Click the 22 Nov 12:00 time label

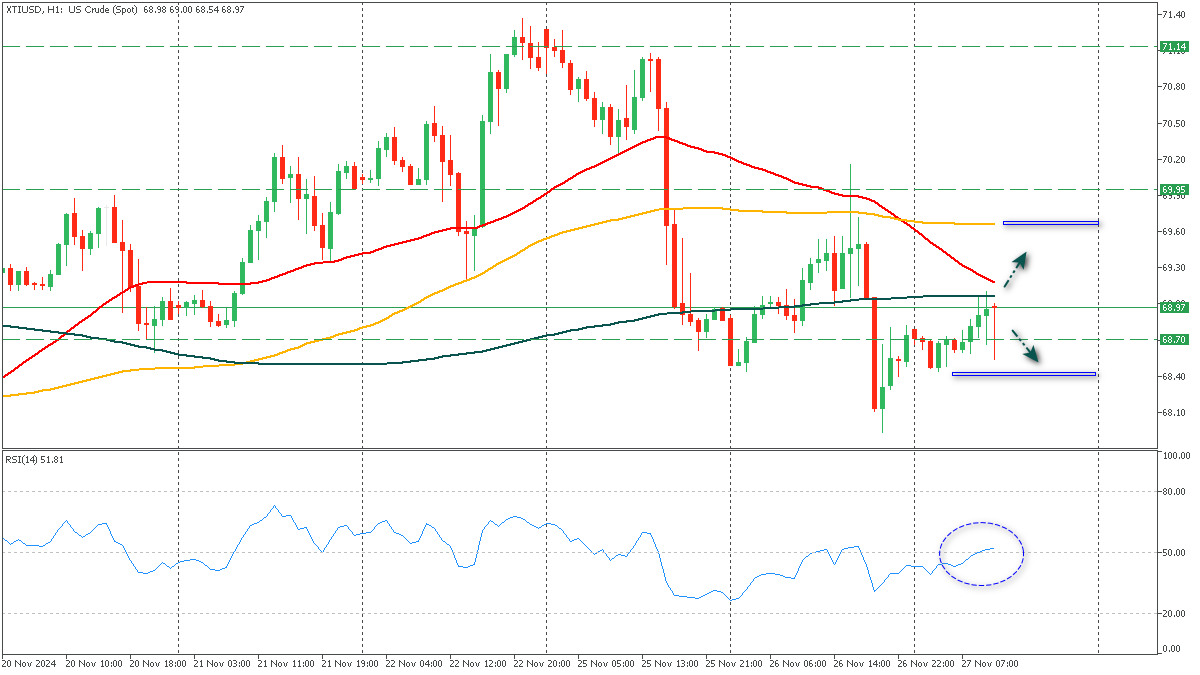[x=479, y=663]
